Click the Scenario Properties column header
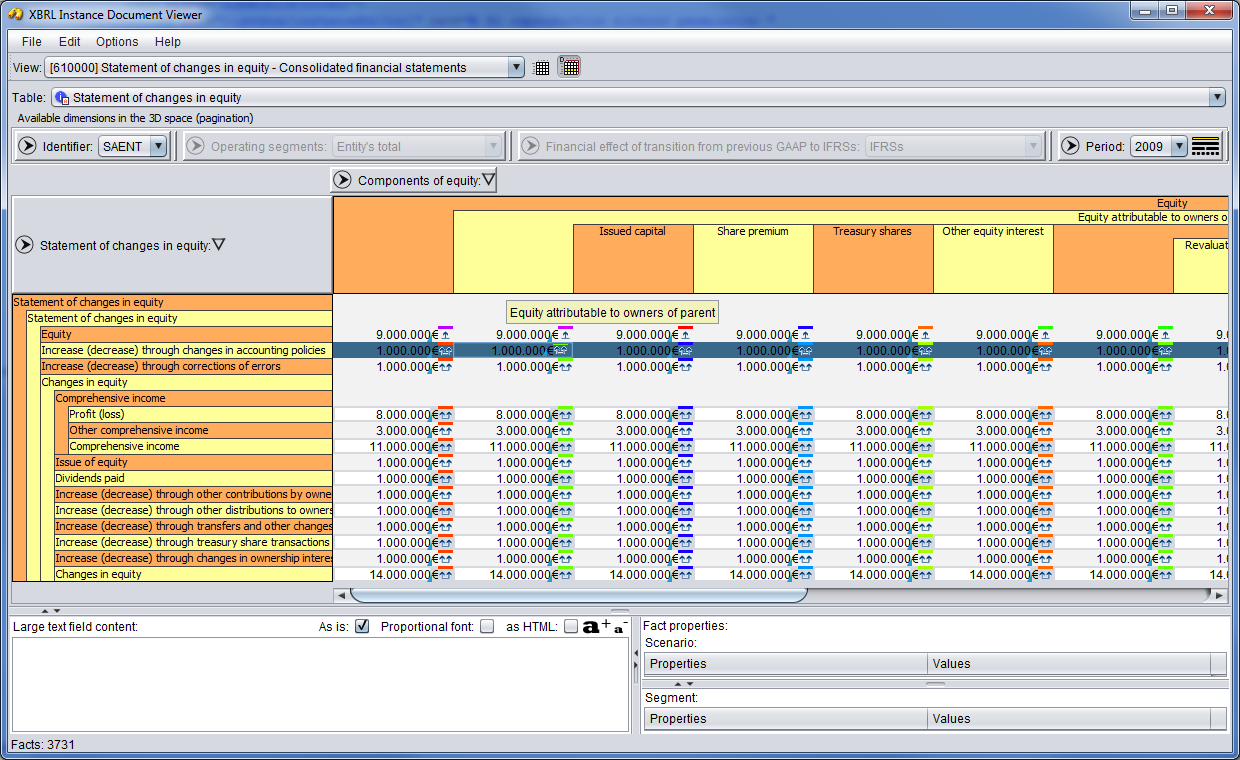Image resolution: width=1240 pixels, height=760 pixels. click(x=786, y=664)
